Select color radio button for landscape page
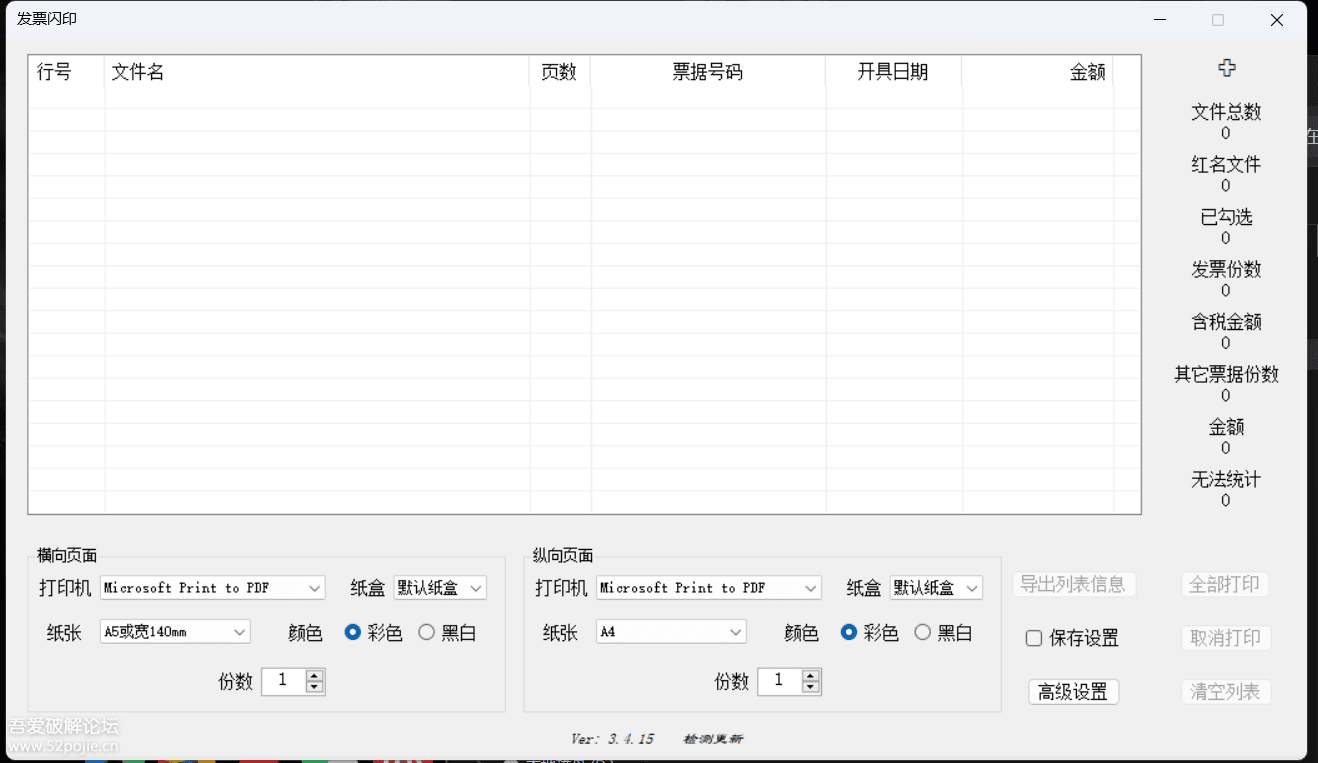 click(x=353, y=633)
